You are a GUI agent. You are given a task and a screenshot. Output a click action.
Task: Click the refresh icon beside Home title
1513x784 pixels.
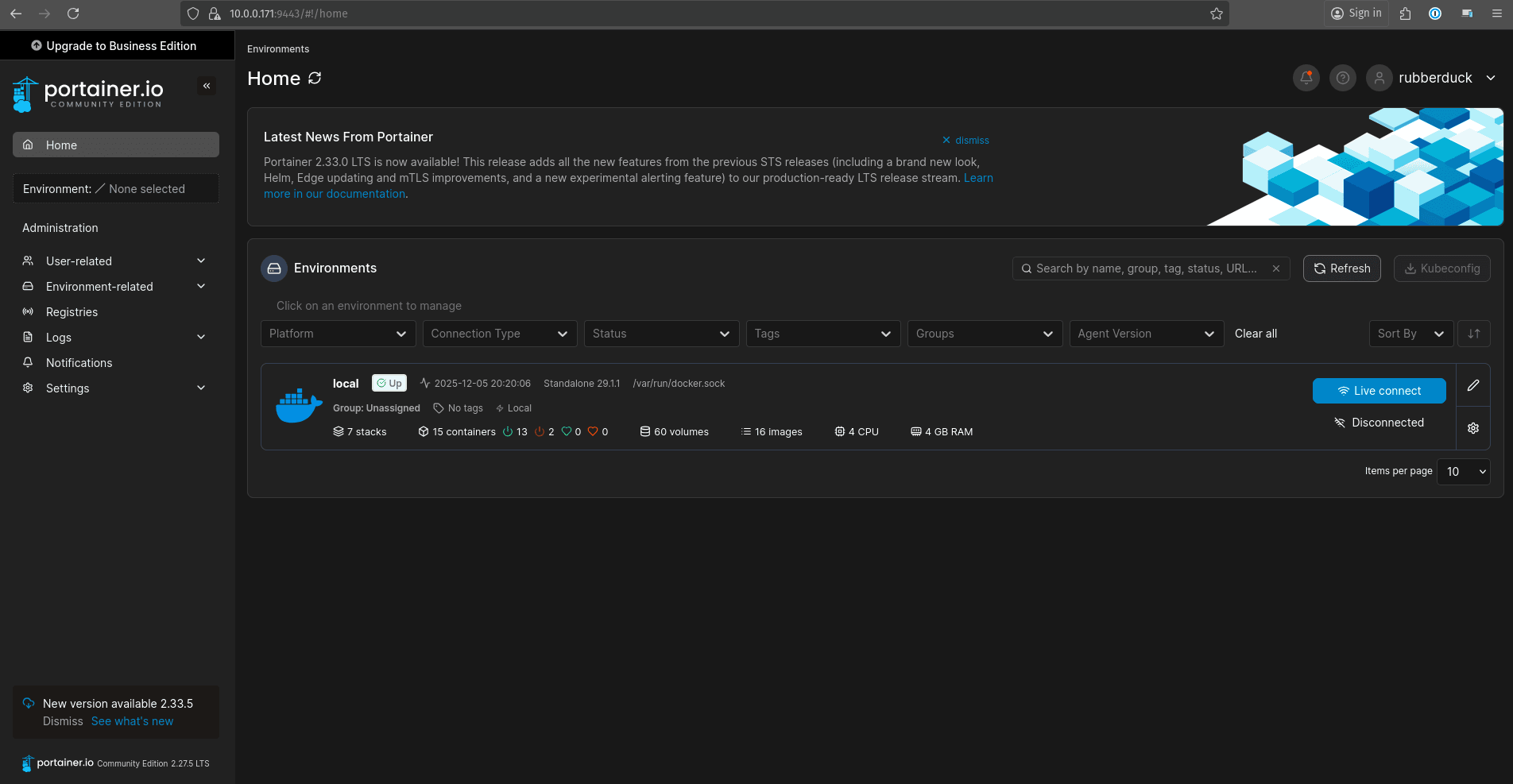pos(315,78)
